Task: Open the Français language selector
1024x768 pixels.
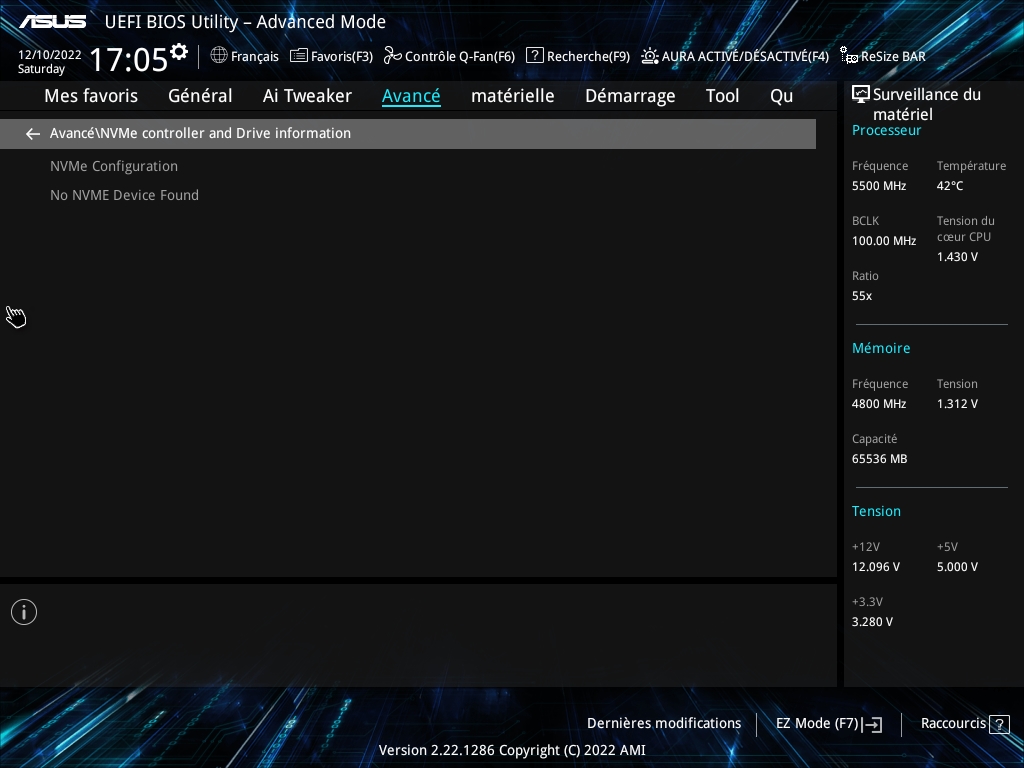Action: [254, 57]
